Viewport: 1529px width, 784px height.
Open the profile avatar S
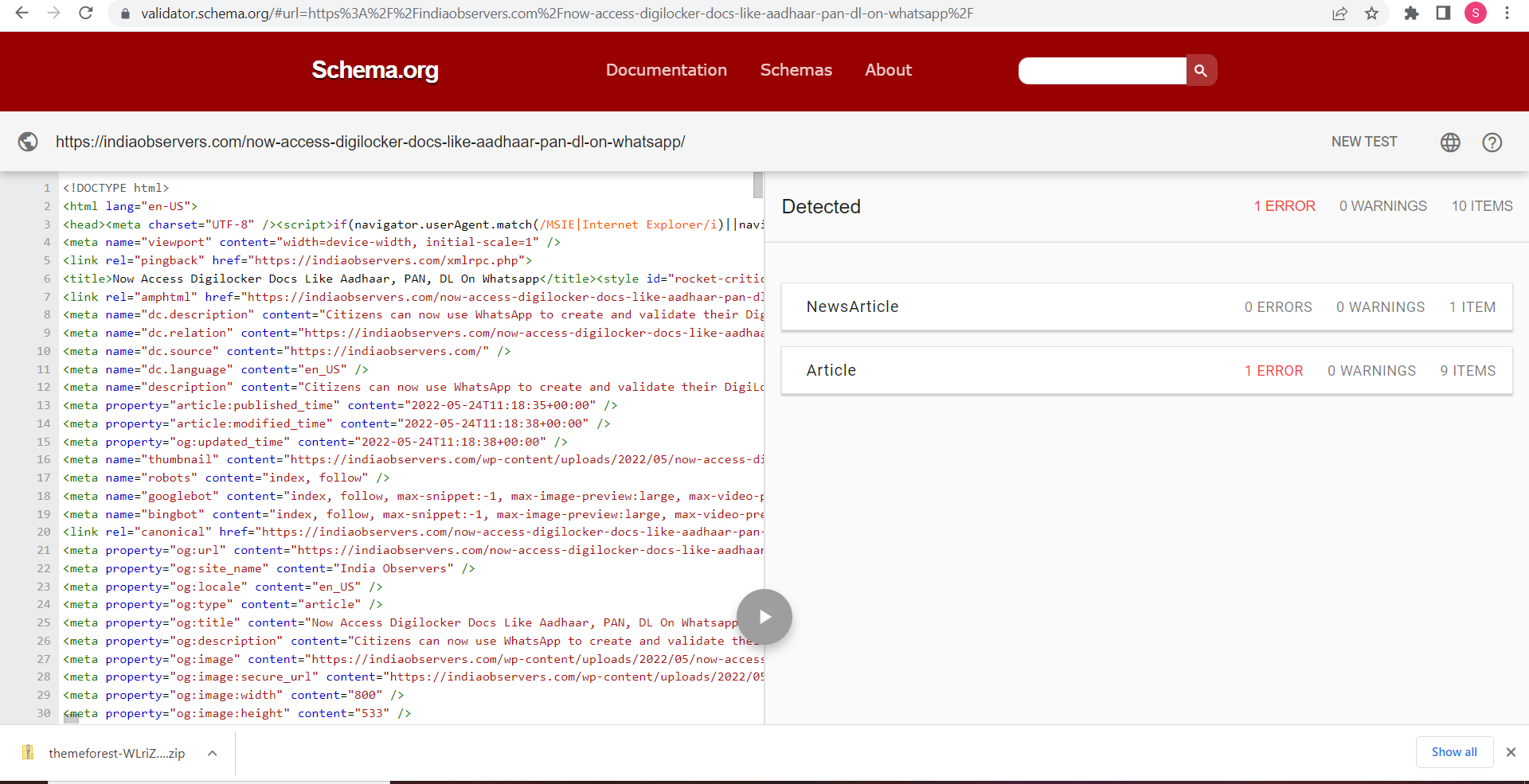point(1476,13)
